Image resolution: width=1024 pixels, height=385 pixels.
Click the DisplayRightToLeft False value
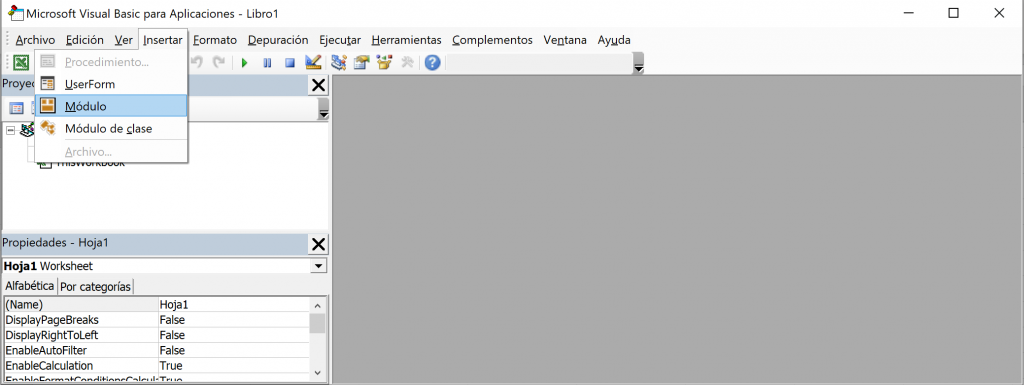tap(233, 335)
